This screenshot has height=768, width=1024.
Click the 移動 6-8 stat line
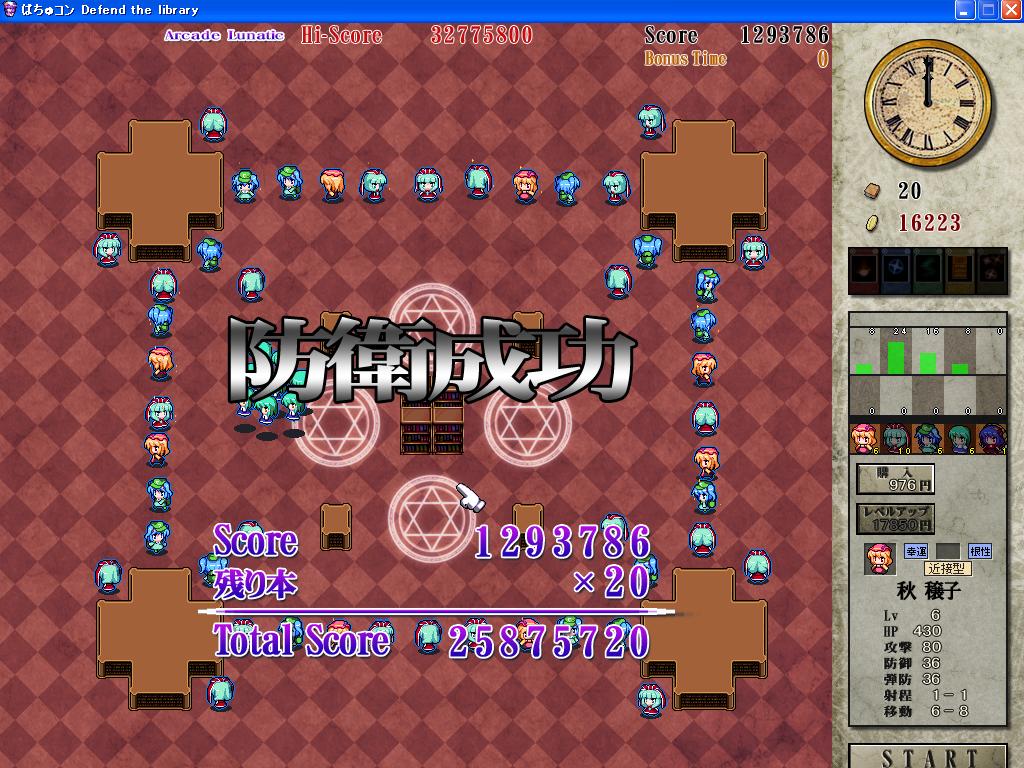click(926, 711)
